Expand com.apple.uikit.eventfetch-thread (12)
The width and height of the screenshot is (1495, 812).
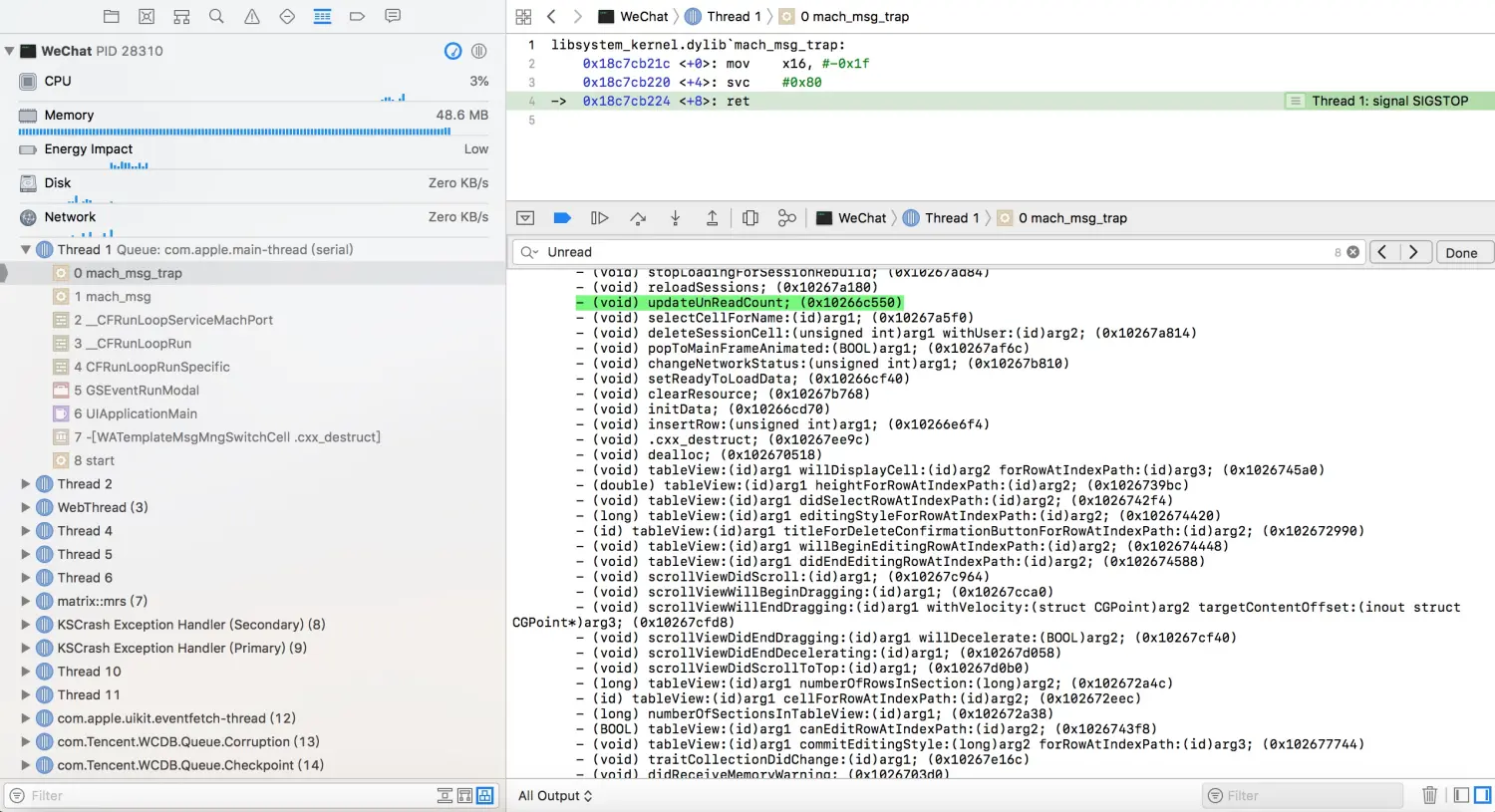(26, 718)
